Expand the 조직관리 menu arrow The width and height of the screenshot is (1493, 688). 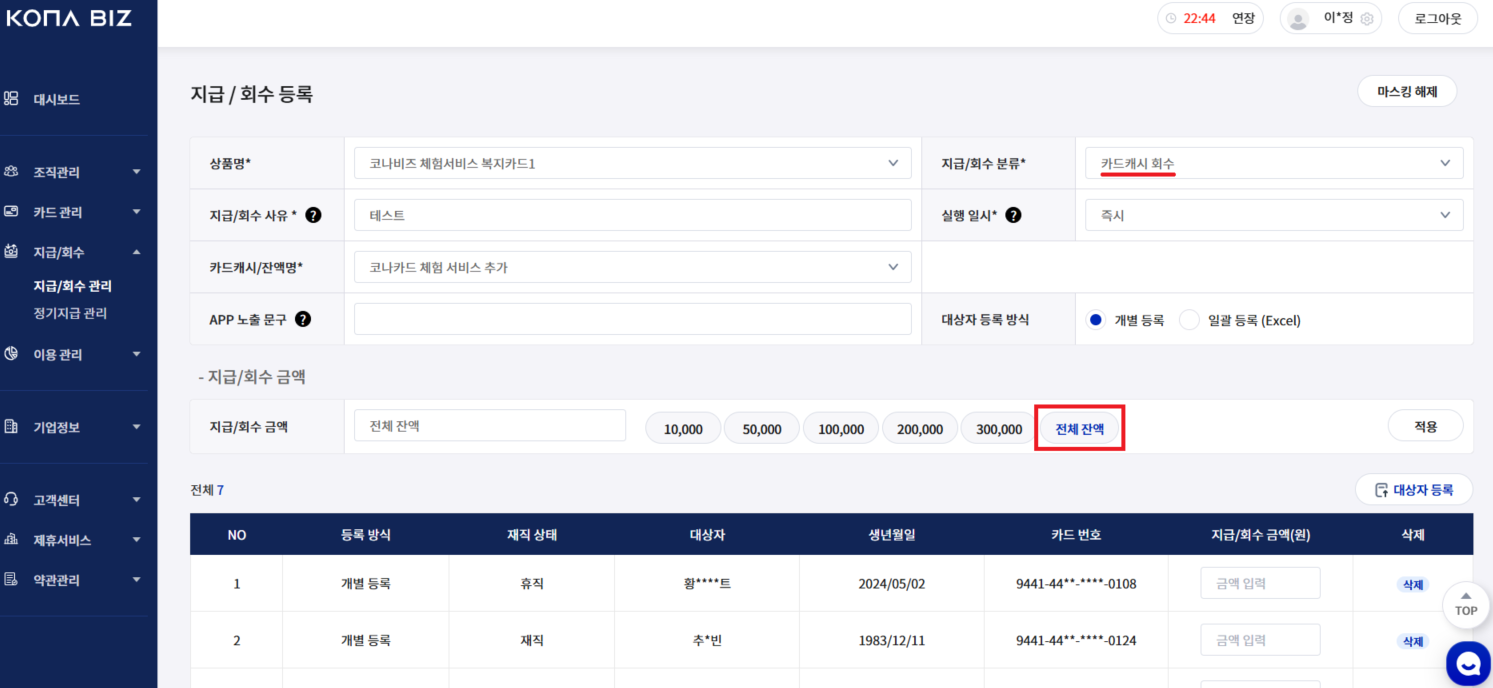137,172
